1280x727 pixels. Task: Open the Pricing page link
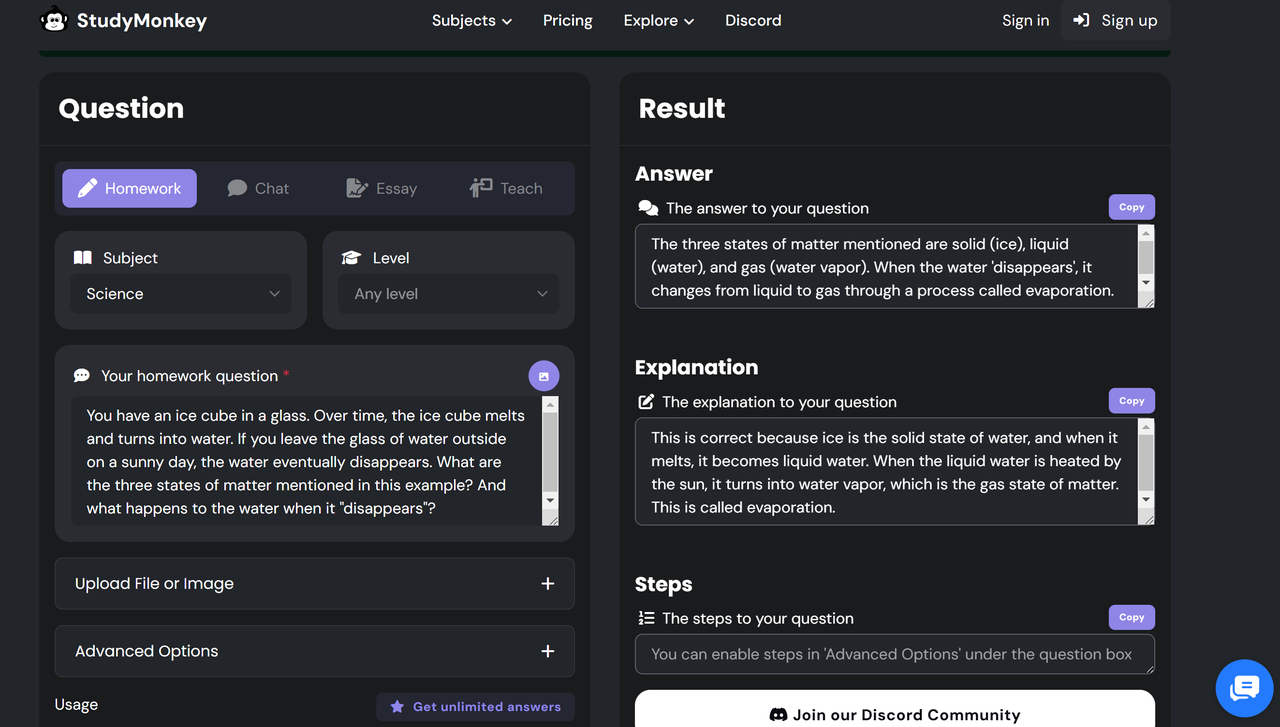point(567,20)
